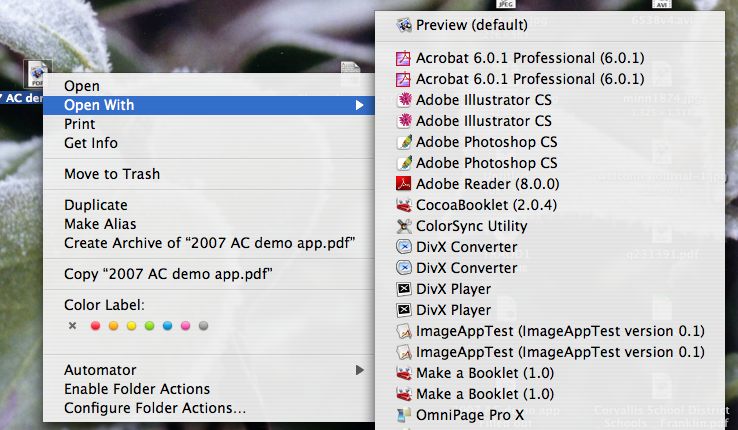Remove color label with the x button
738x430 pixels.
pyautogui.click(x=72, y=326)
